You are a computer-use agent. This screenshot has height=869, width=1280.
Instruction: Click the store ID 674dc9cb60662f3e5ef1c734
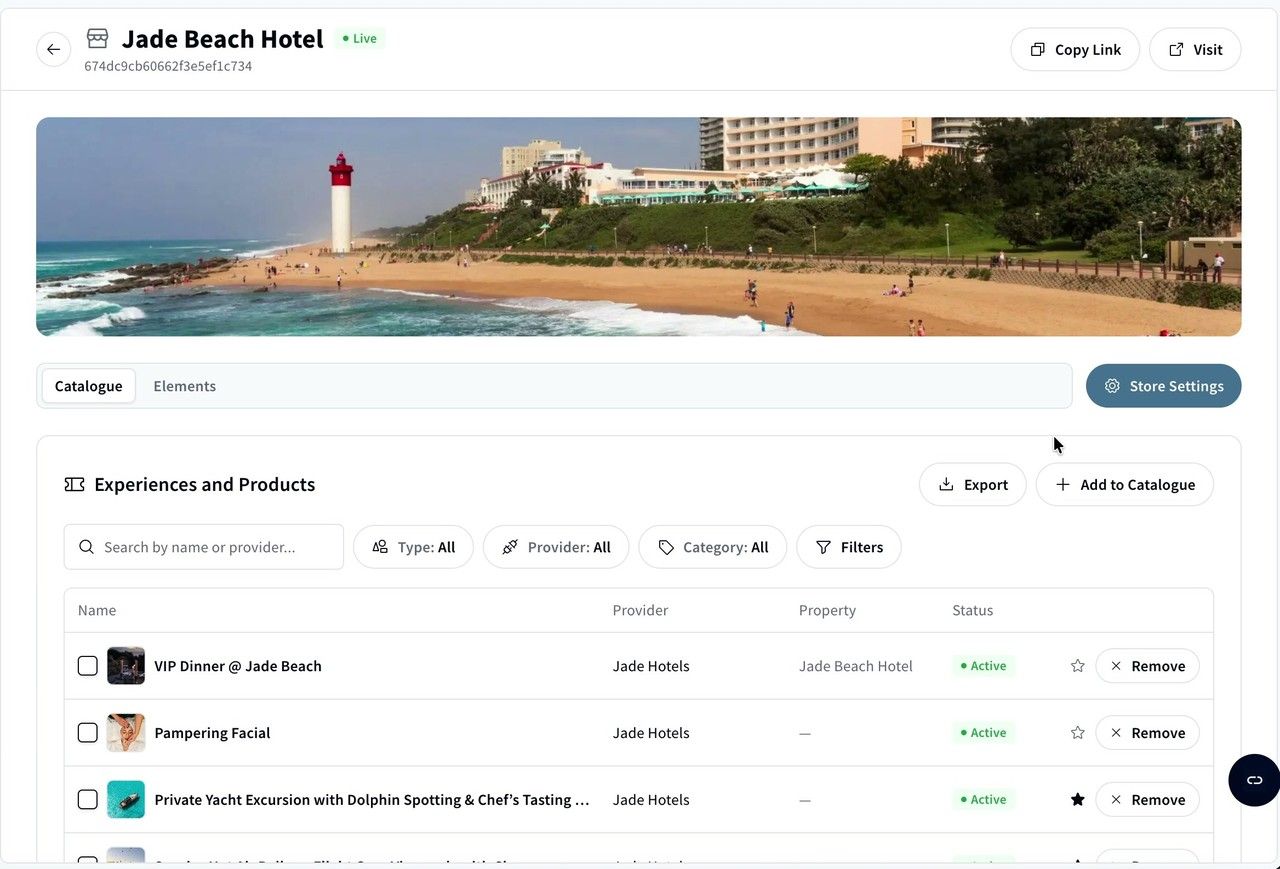(x=168, y=66)
